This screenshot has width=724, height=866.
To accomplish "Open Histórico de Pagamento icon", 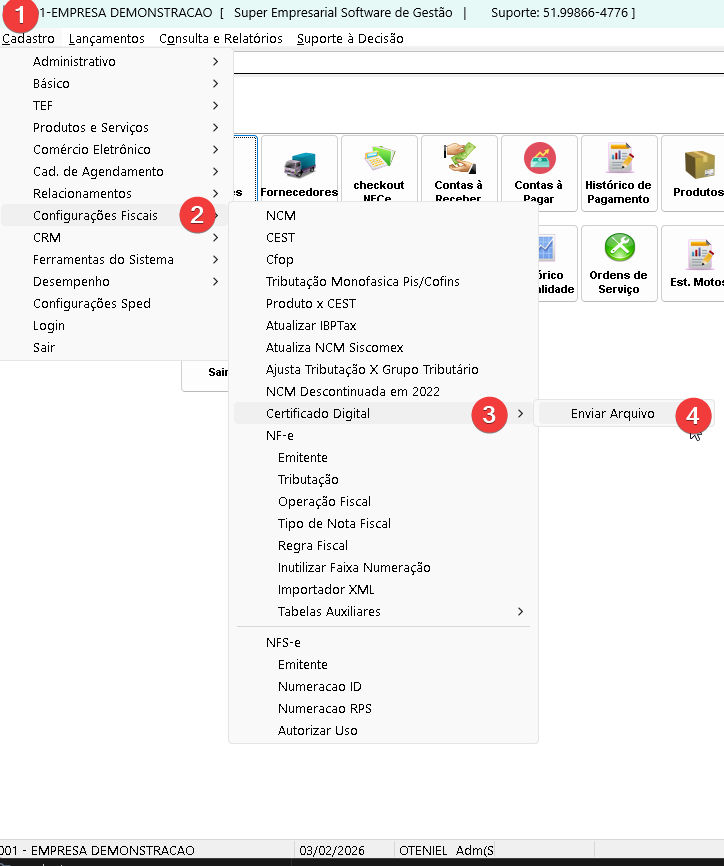I will (x=618, y=172).
